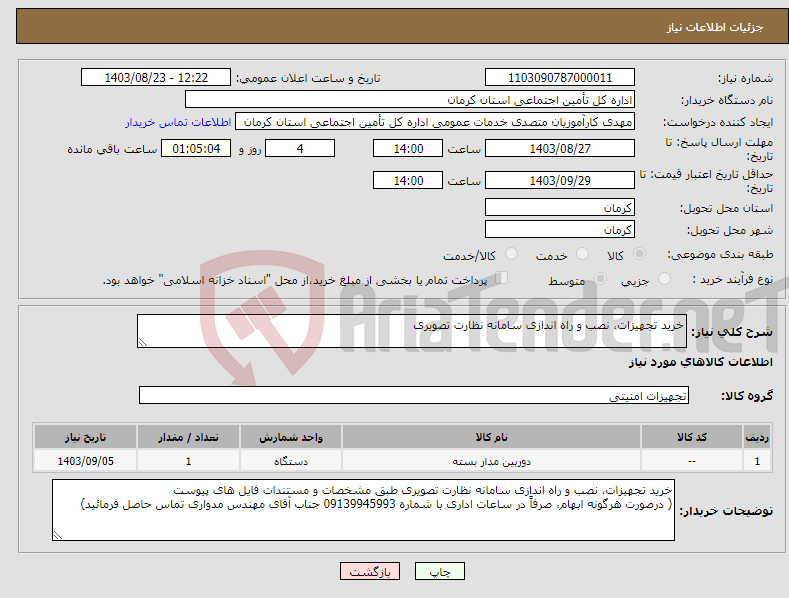The height and width of the screenshot is (598, 789).
Task: Click the price validity time 14:00 field
Action: point(408,180)
